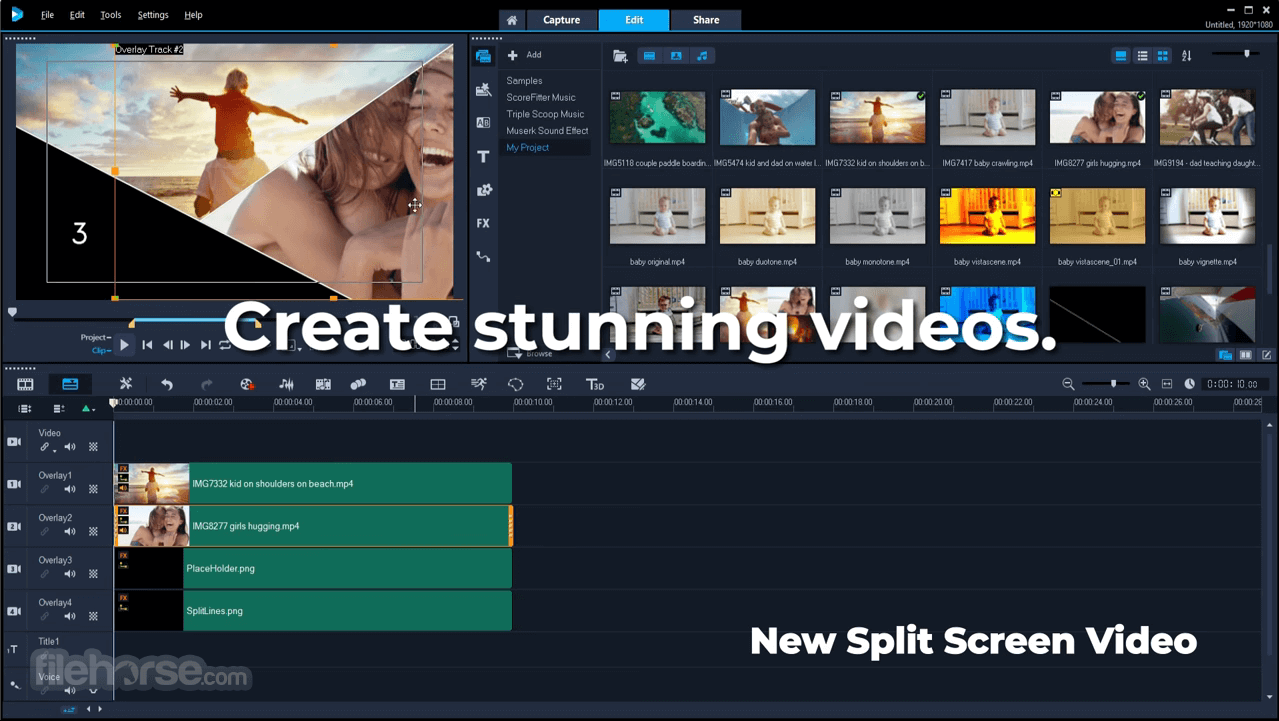Open the customize toolbar tools icon
Image resolution: width=1279 pixels, height=721 pixels.
point(126,384)
